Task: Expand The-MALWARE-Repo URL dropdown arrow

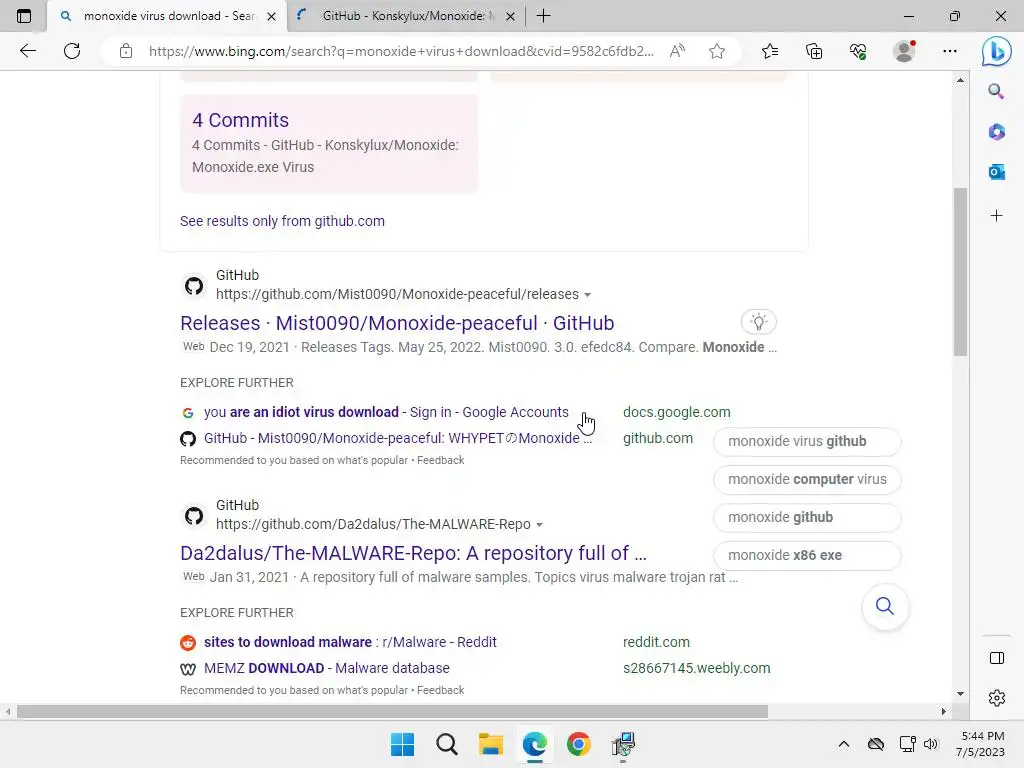Action: [x=539, y=525]
